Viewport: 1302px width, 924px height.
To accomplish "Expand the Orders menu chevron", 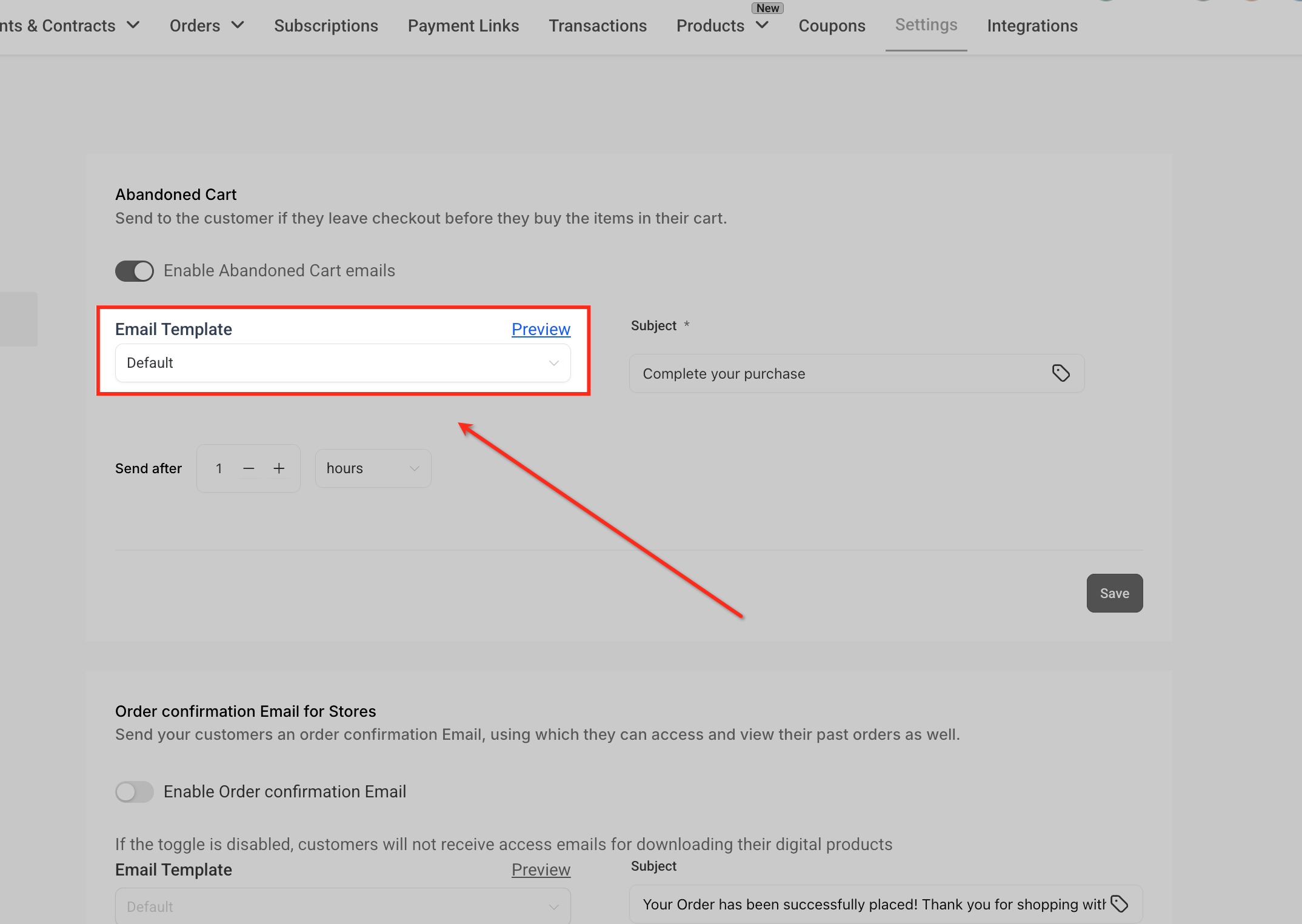I will point(238,25).
